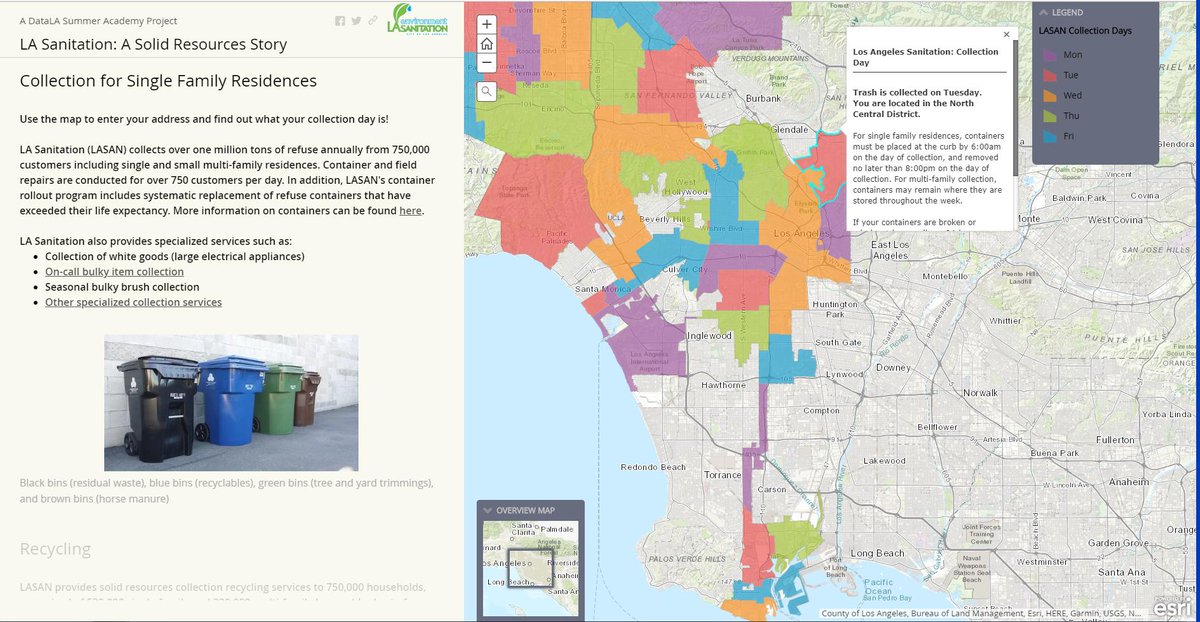
Task: Click 'Collection of white goods' list item
Action: pyautogui.click(x=175, y=257)
